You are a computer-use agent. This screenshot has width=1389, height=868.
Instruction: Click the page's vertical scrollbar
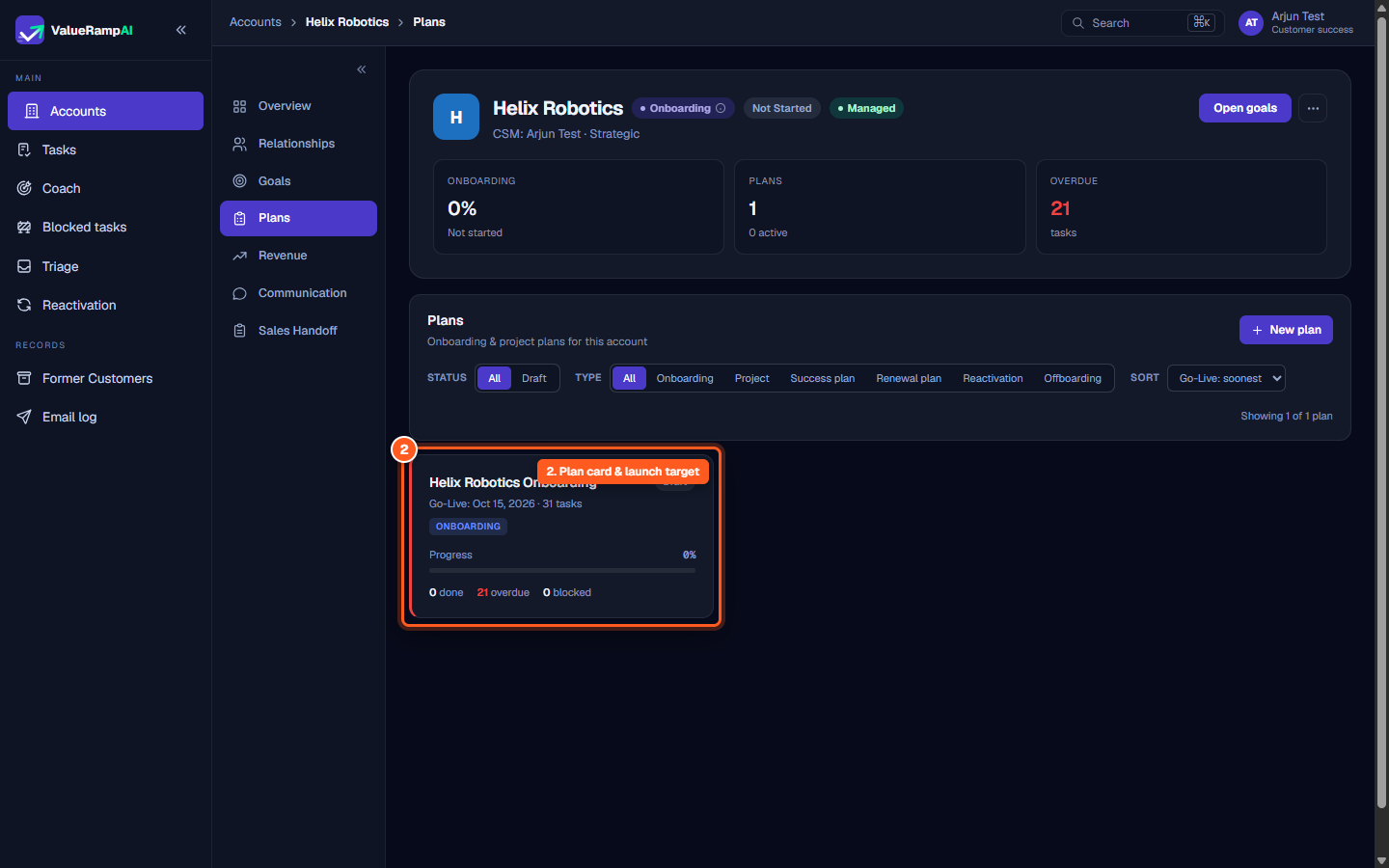point(1381,413)
